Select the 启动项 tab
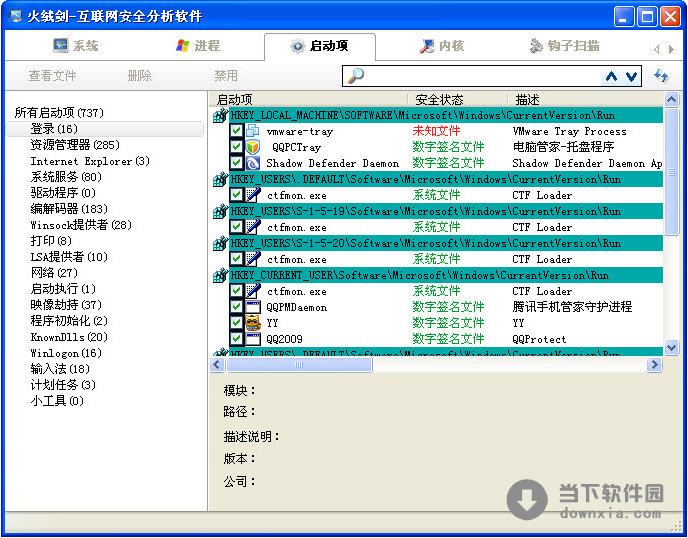Screen dimensions: 688x538 (x=320, y=47)
